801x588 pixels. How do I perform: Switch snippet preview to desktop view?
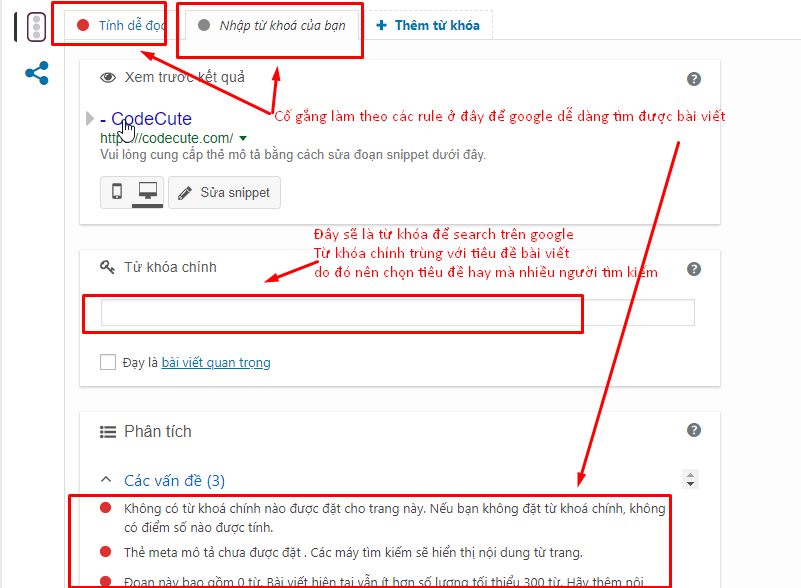point(148,192)
